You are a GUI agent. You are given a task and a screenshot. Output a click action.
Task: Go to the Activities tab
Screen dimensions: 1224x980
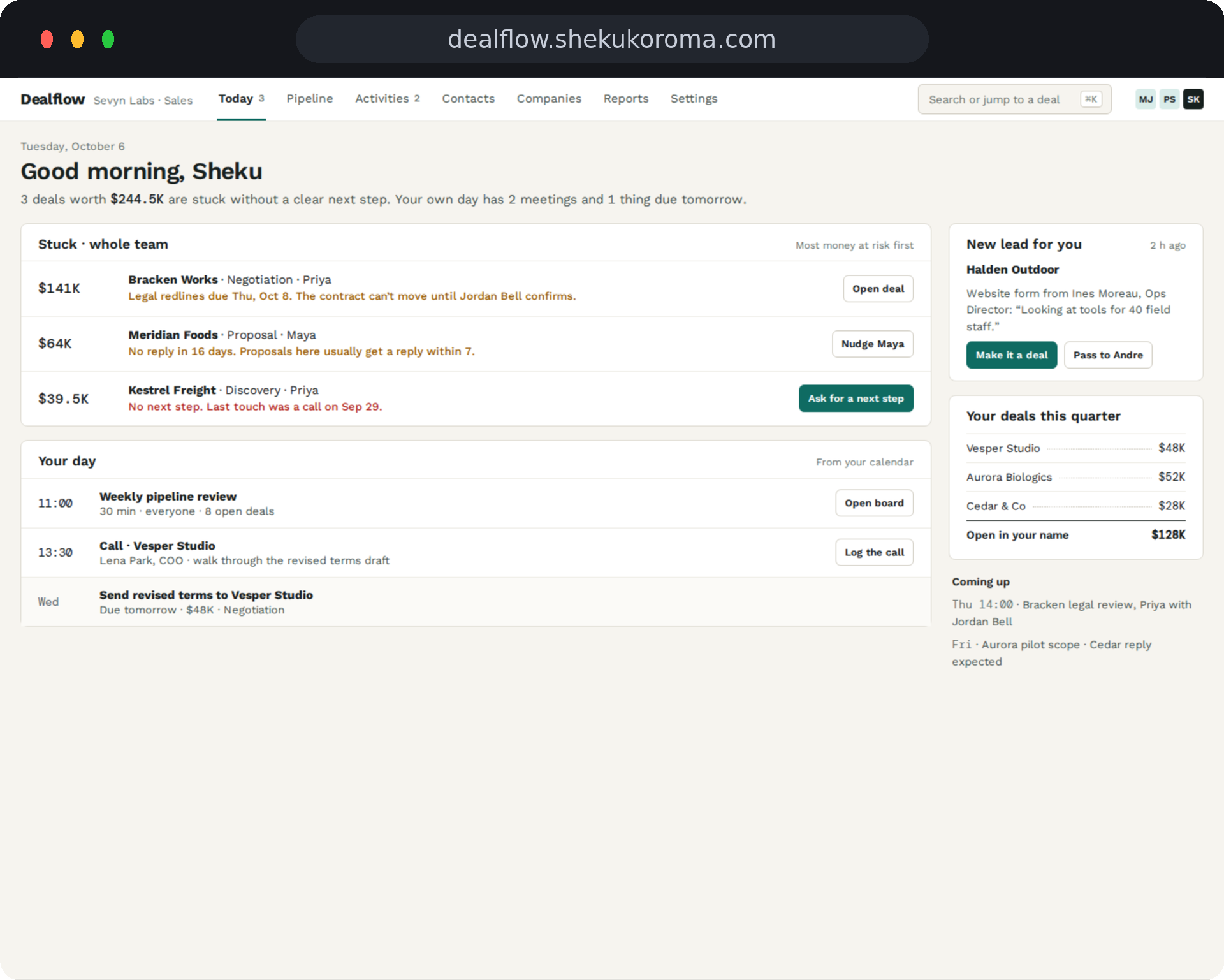pos(388,99)
